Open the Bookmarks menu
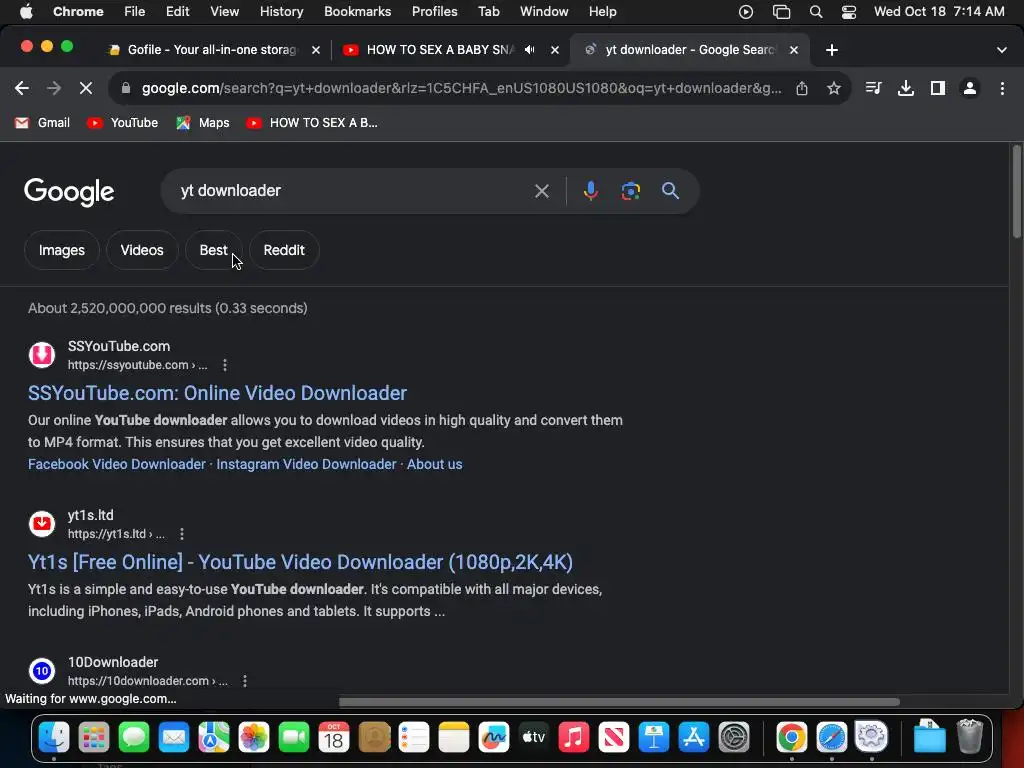Screen dimensions: 1024x768 coord(357,12)
